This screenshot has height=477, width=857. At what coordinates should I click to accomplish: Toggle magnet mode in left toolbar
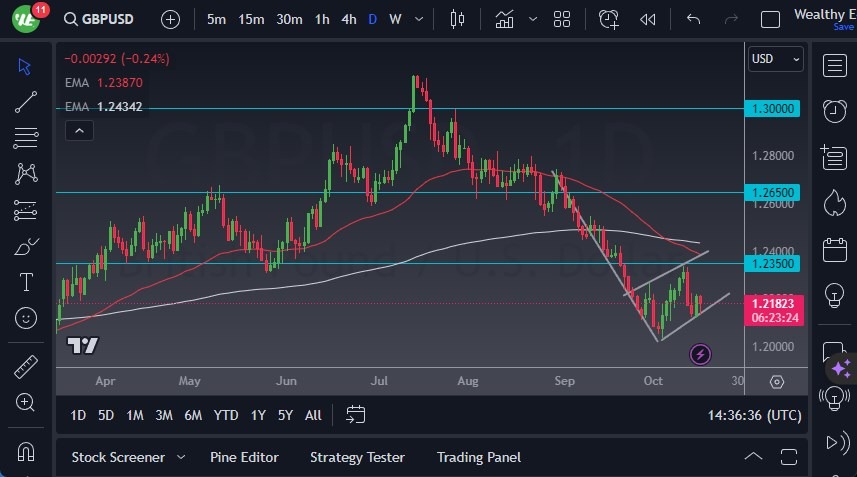coord(26,450)
